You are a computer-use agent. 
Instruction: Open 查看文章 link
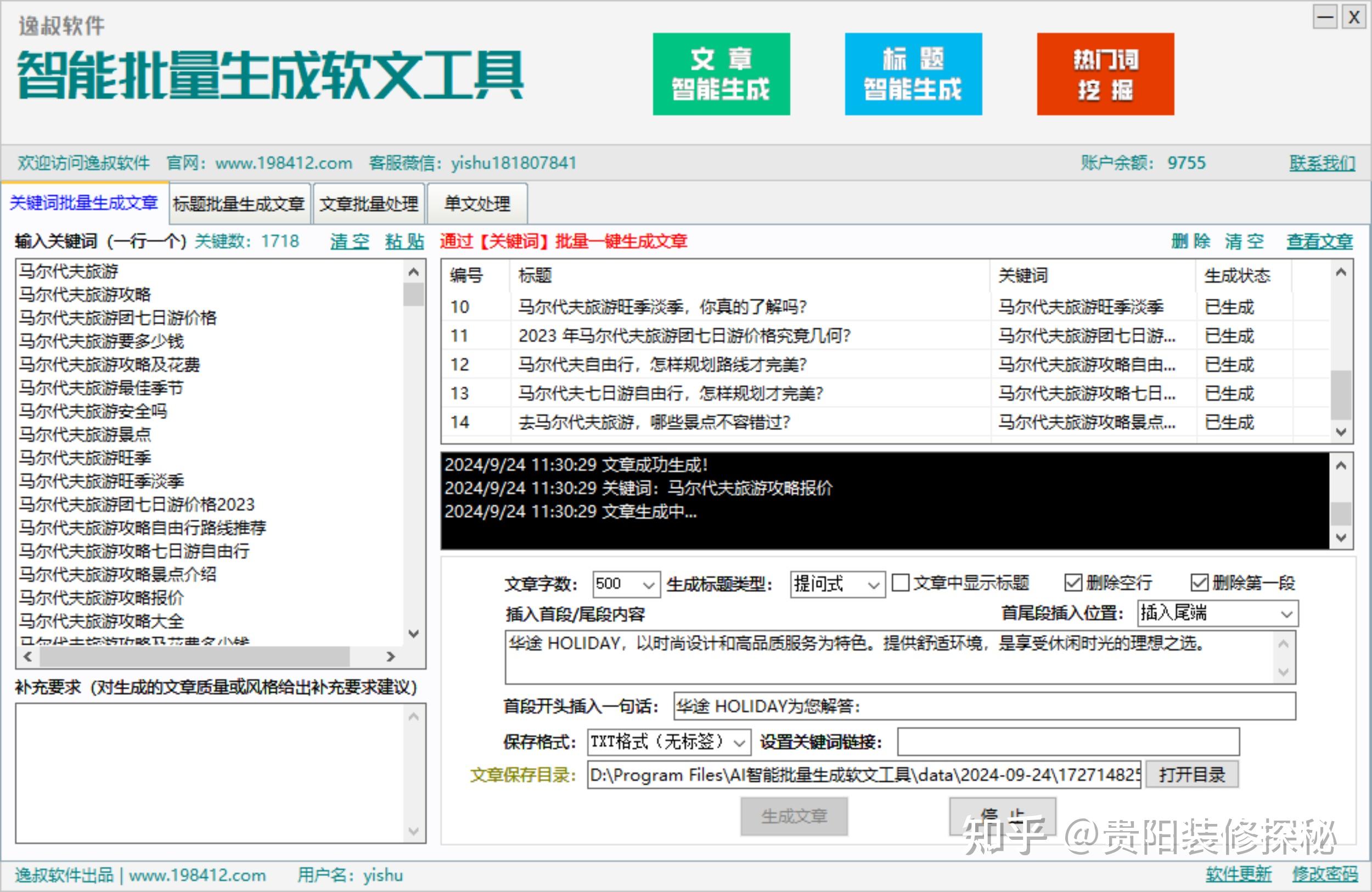[1319, 241]
